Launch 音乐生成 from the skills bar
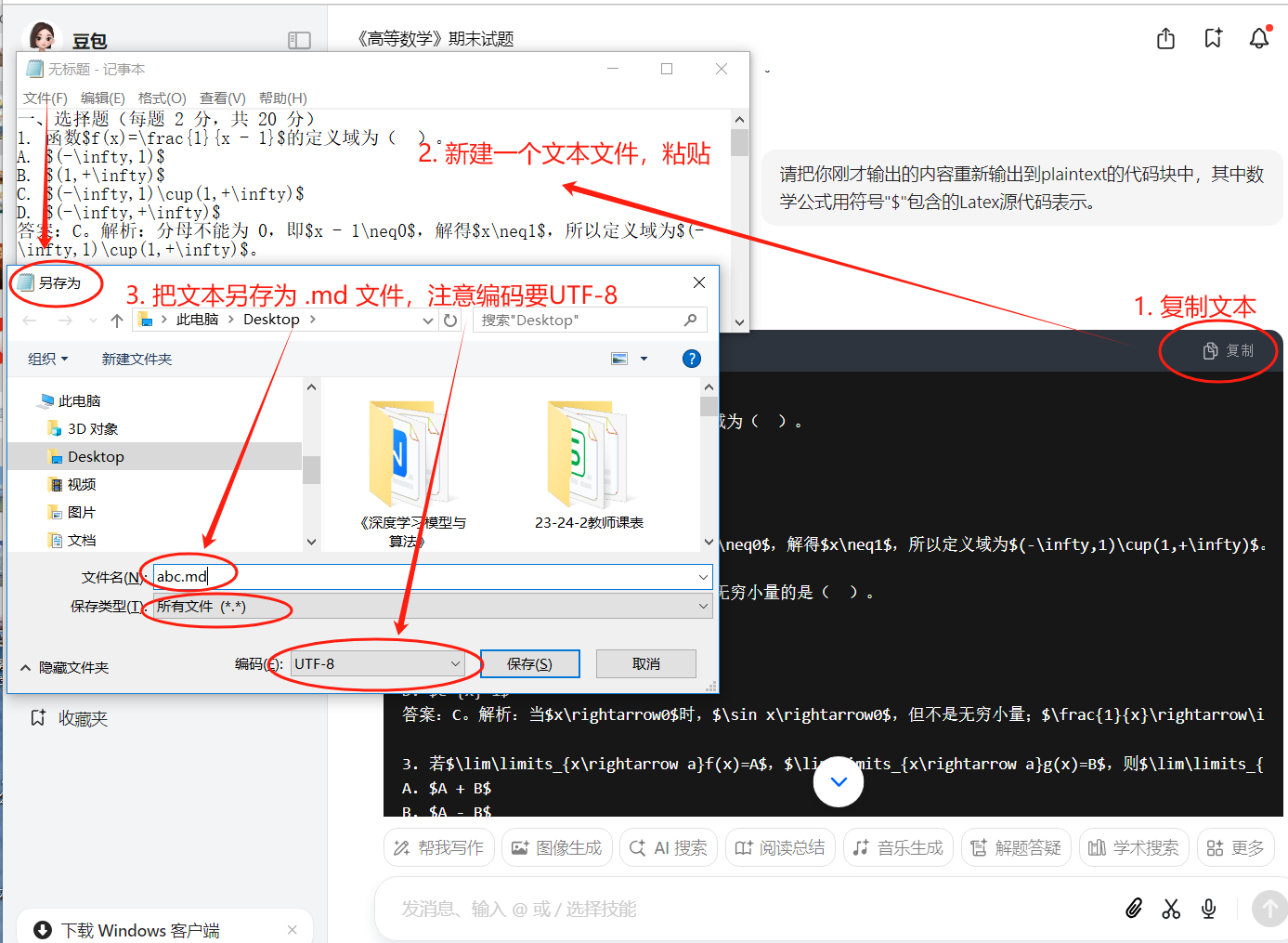The width and height of the screenshot is (1288, 943). [897, 846]
